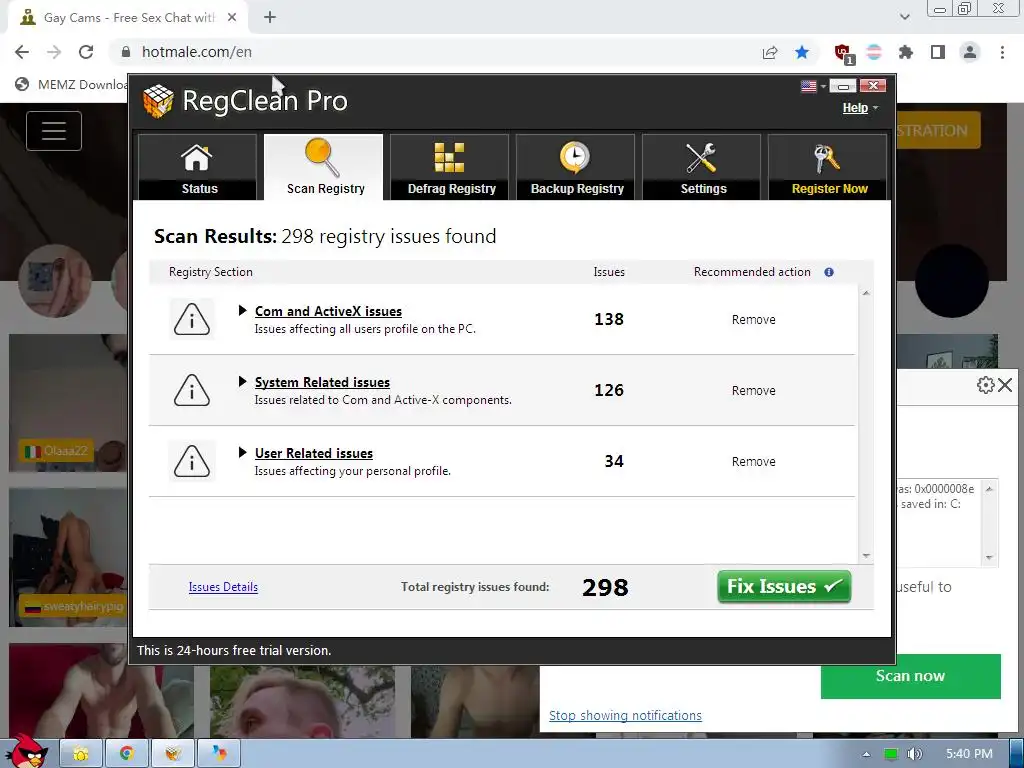Switch to the Scan Registry tab
The width and height of the screenshot is (1024, 768).
coord(323,167)
